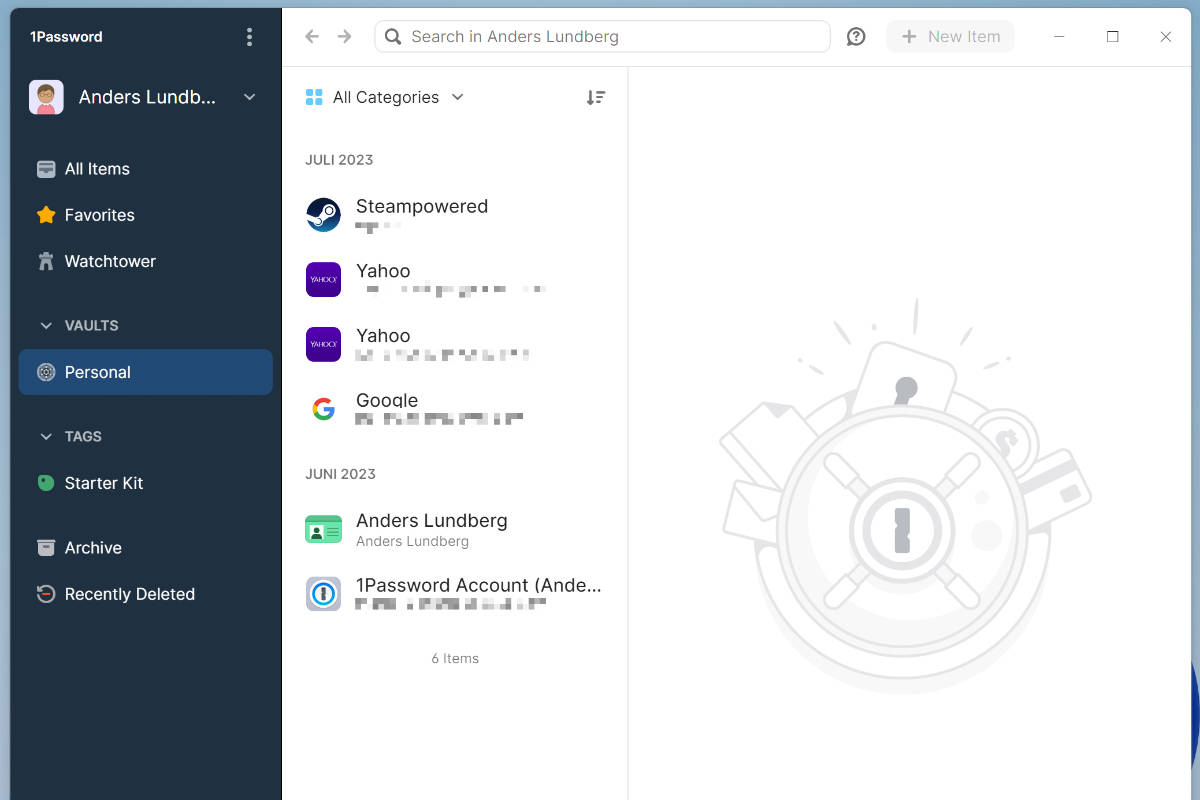Select the Anders Lundberg identity item
Image resolution: width=1200 pixels, height=800 pixels.
[455, 529]
